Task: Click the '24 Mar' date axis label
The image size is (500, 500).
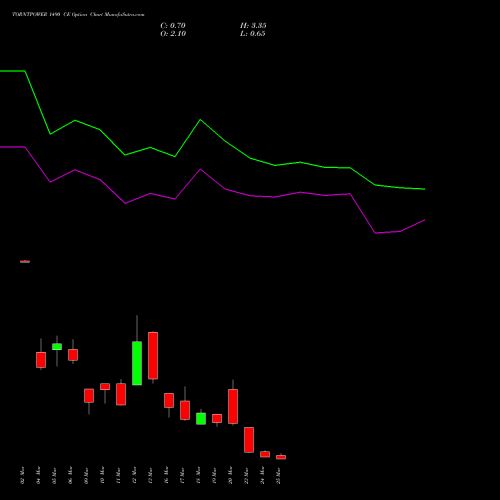Action: [x=262, y=475]
